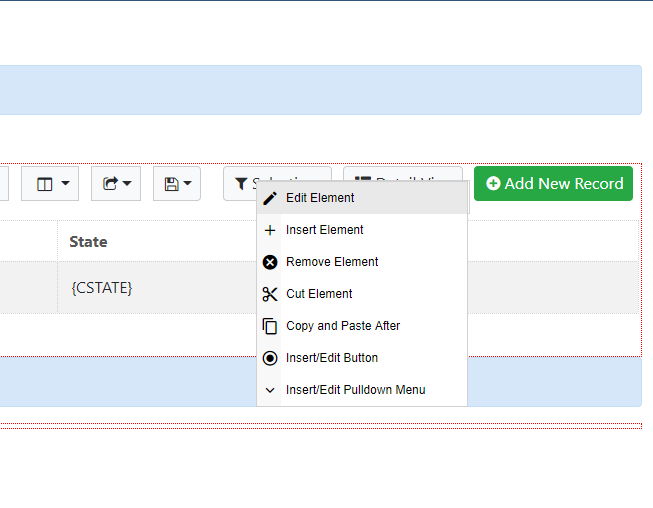The image size is (653, 508).
Task: Open the export share arrow dropdown
Action: [116, 184]
